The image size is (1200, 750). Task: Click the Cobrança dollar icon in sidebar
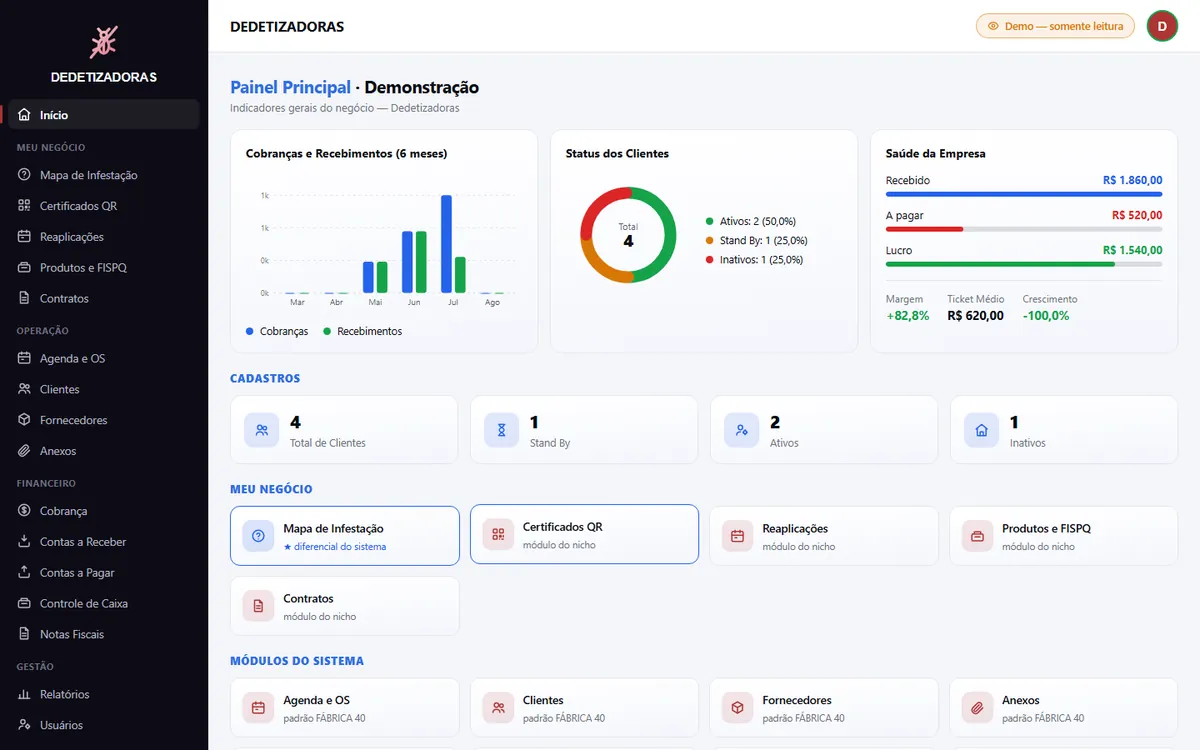[x=24, y=511]
